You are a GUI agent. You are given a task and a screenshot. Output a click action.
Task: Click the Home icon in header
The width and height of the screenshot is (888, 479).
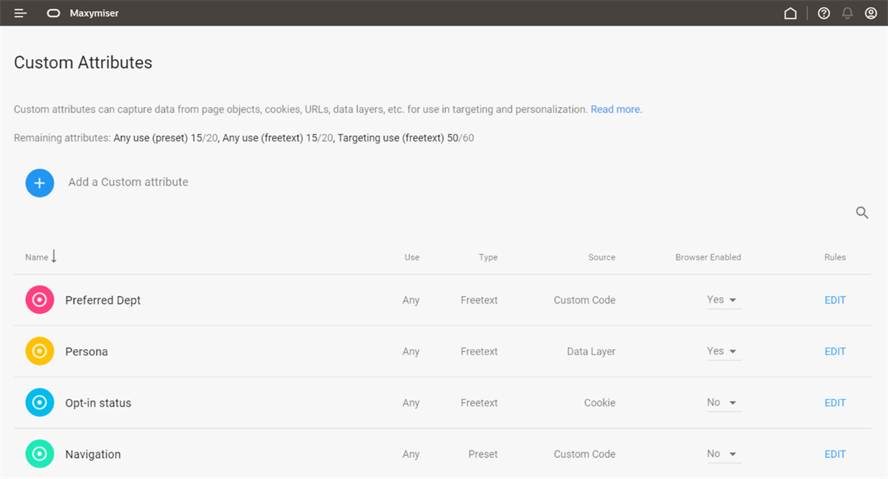(x=790, y=13)
